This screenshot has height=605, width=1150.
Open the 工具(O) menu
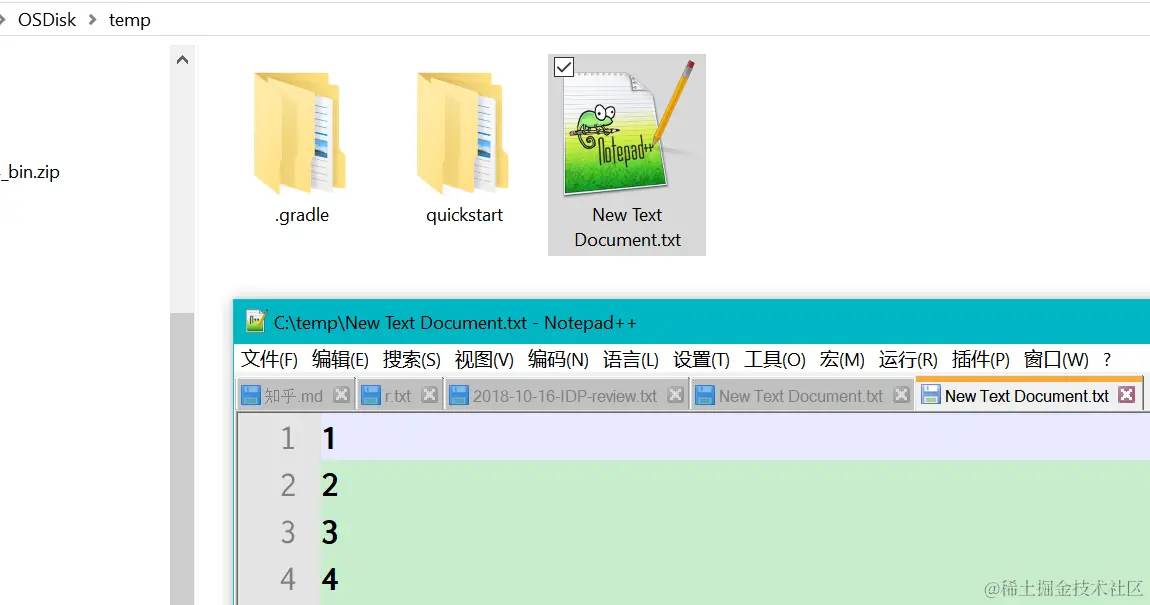(x=774, y=359)
